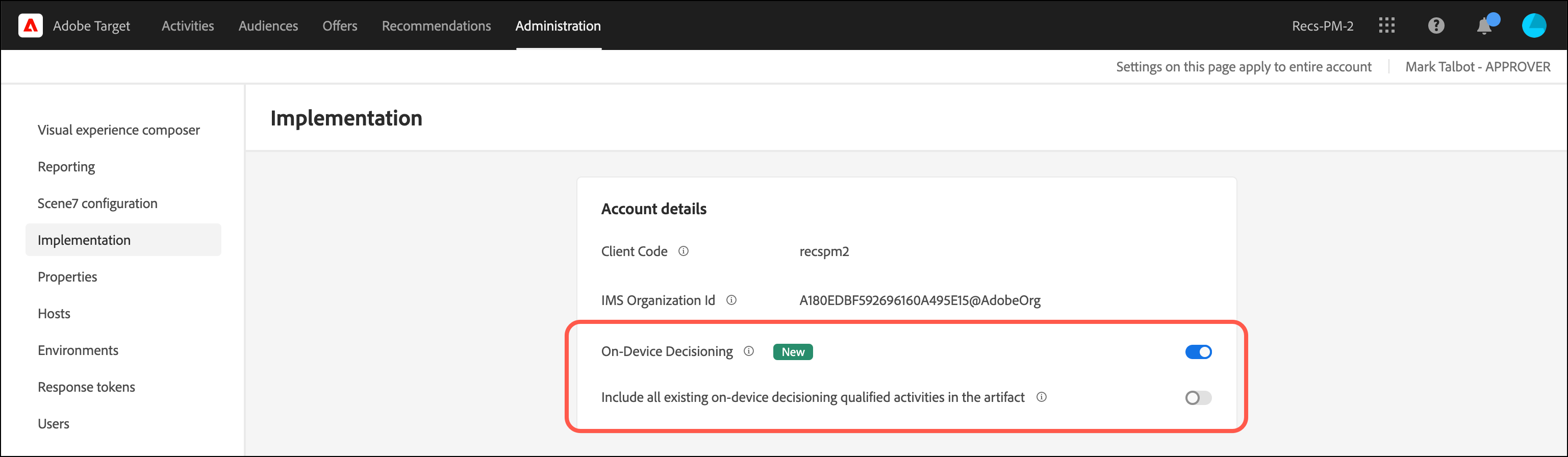
Task: Open the app switcher grid icon
Action: point(1386,26)
